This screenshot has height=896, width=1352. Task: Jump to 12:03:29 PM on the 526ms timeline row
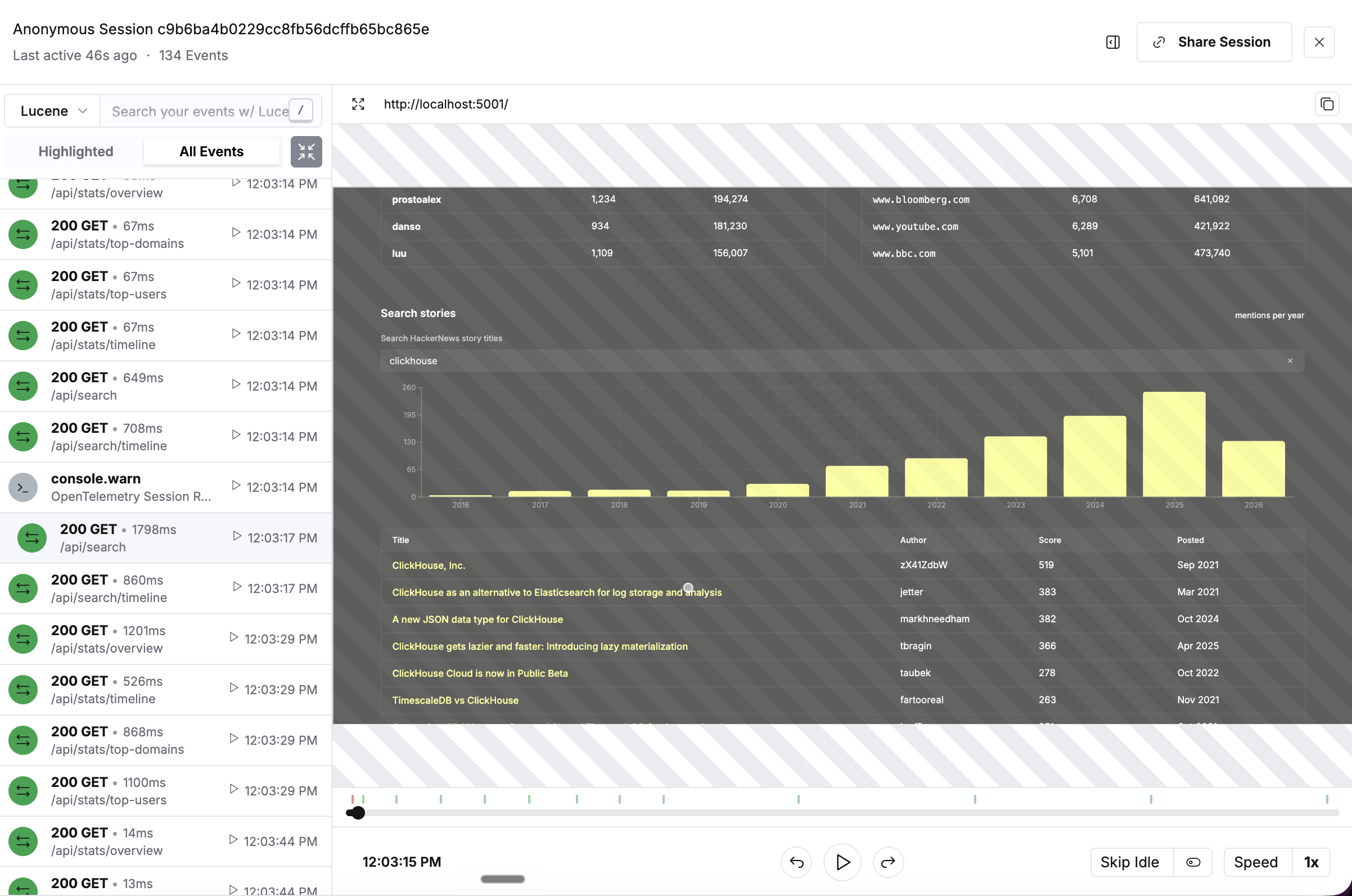point(273,689)
